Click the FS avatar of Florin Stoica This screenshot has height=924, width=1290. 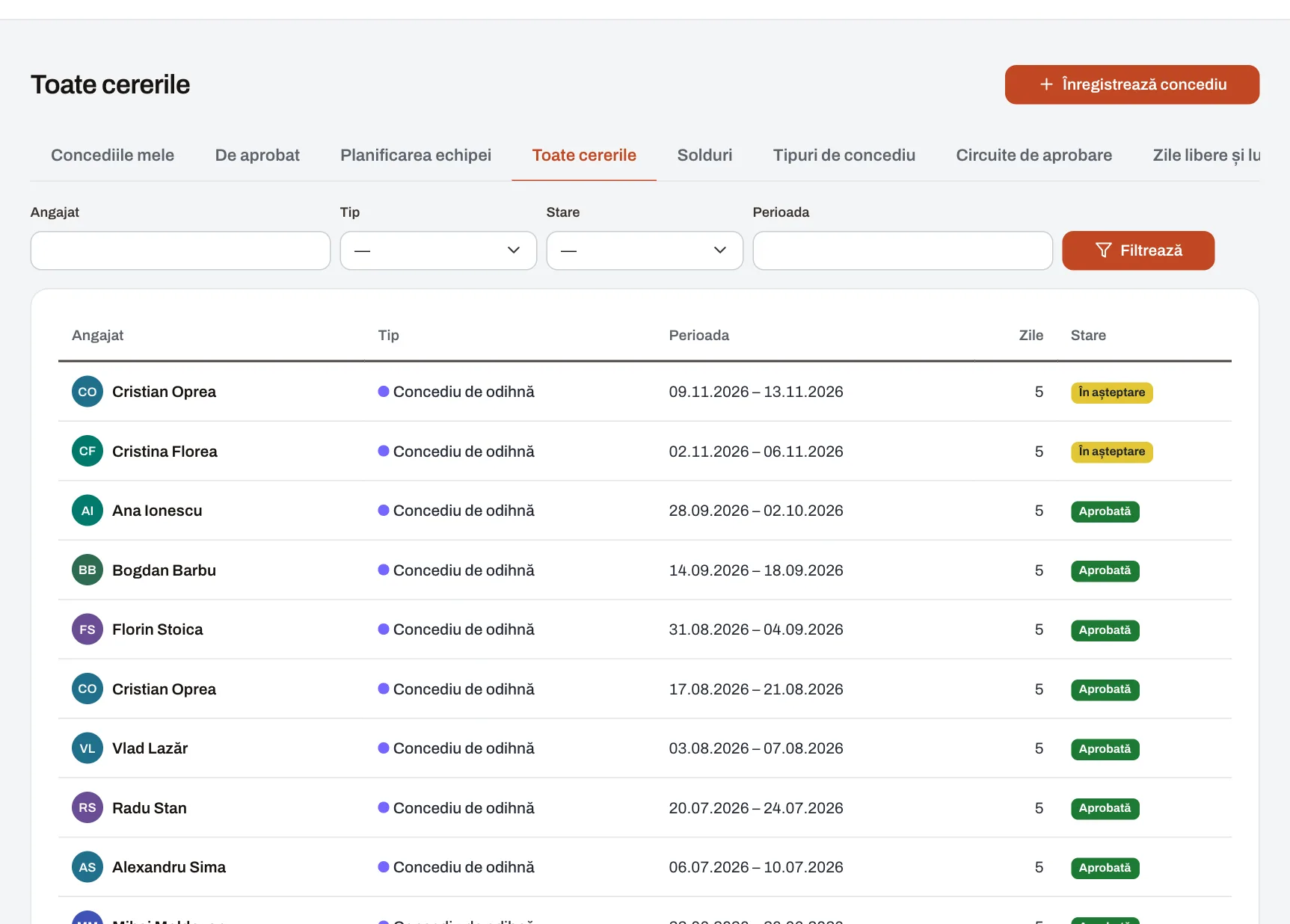(x=87, y=629)
